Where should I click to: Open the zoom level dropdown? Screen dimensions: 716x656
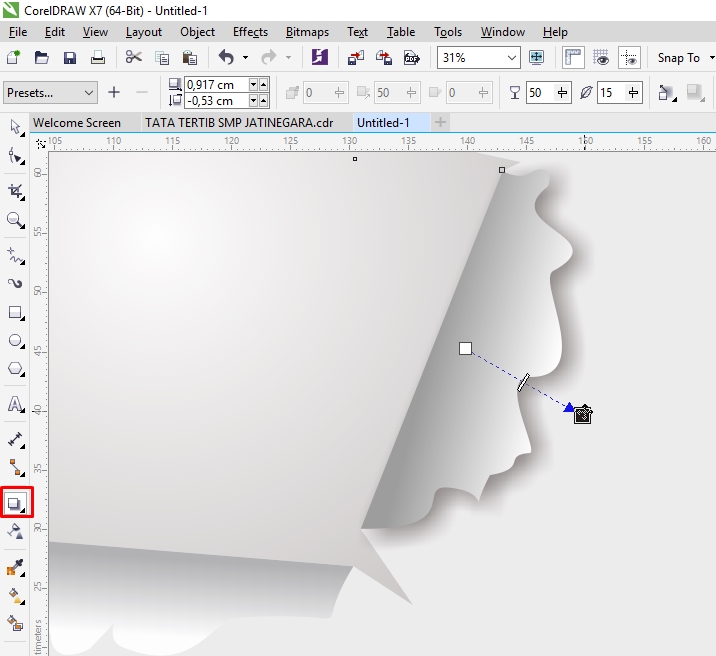pos(511,58)
